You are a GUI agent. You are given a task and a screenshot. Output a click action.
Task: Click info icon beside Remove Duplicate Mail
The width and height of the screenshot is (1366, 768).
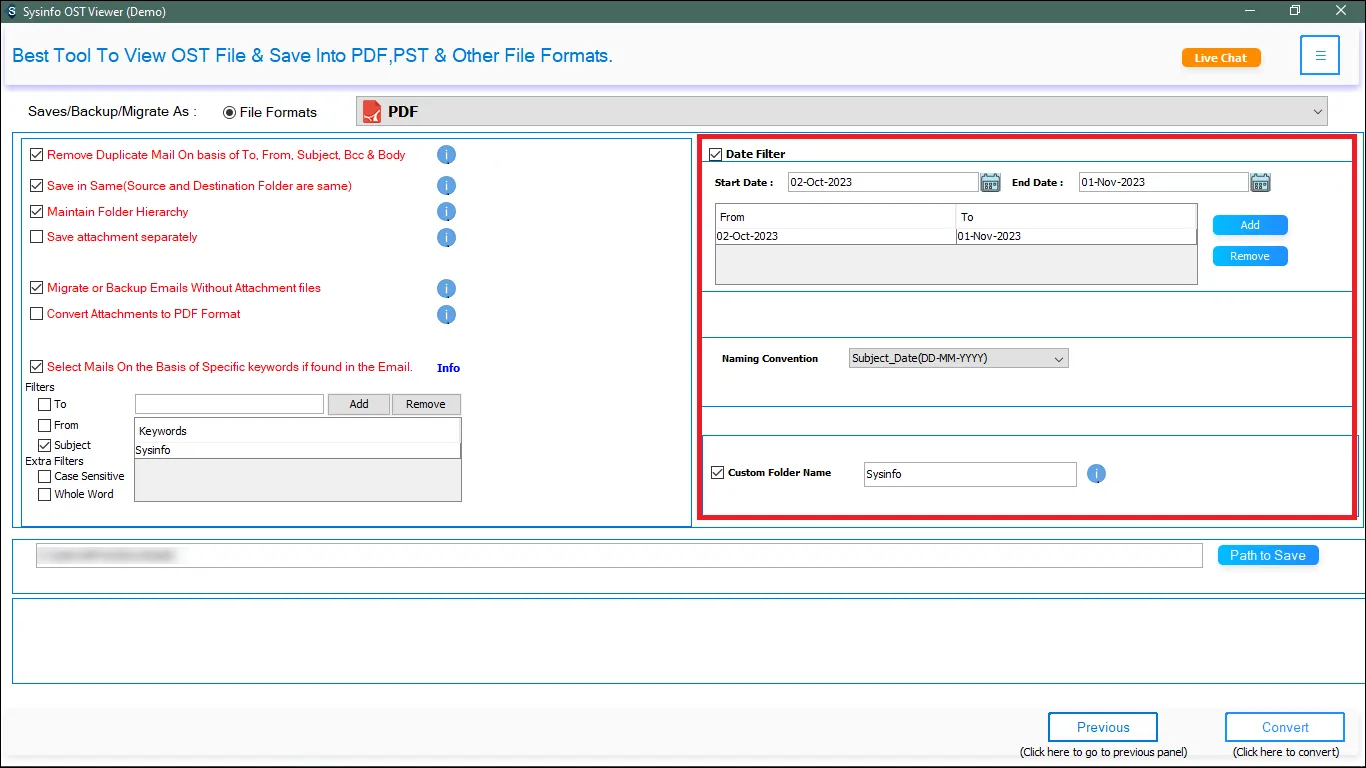click(447, 155)
